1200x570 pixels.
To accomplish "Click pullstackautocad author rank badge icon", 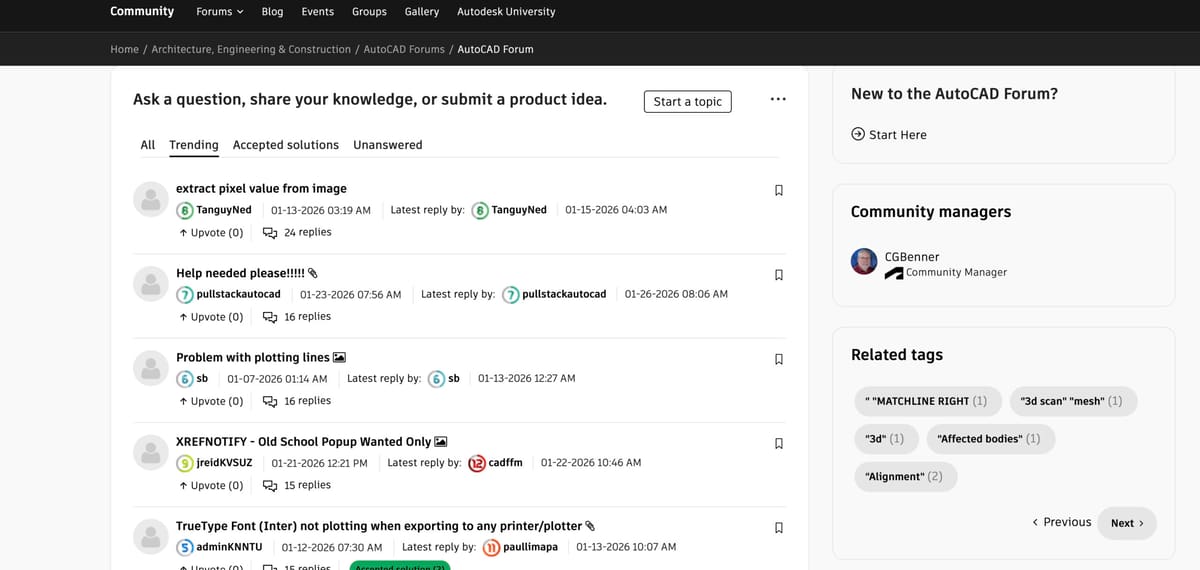I will (x=185, y=294).
